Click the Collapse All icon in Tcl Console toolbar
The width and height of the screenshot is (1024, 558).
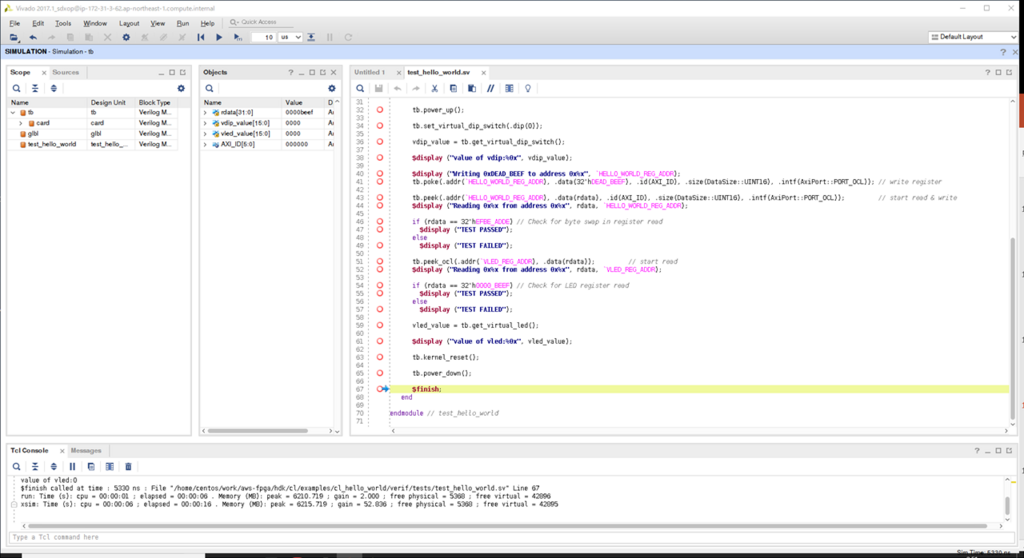[x=35, y=467]
